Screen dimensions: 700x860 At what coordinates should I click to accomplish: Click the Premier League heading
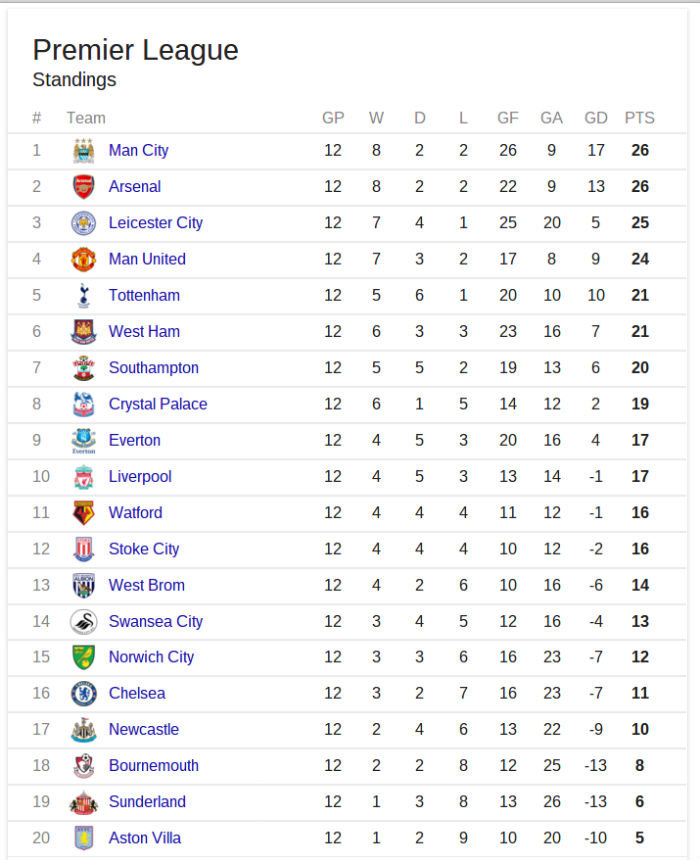(135, 50)
